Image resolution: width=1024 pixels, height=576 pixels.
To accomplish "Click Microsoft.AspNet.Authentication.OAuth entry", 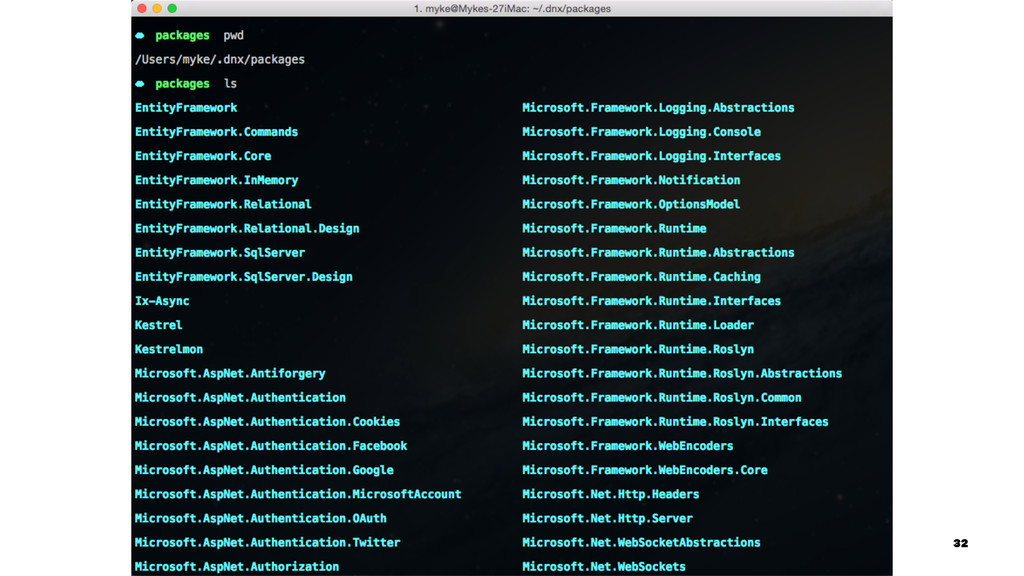I will coord(261,519).
